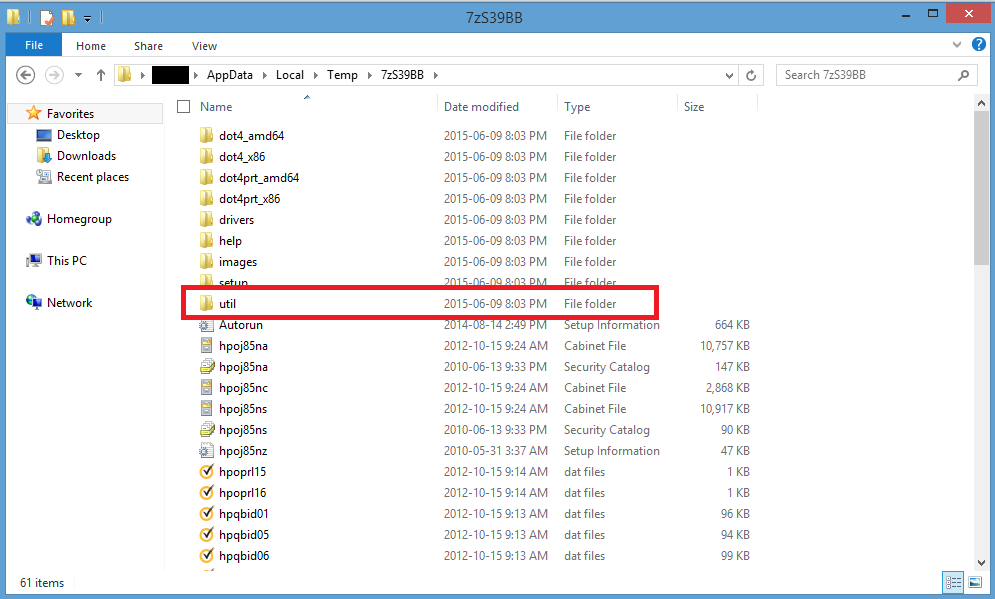Navigate to the Temp folder in the breadcrumb
The height and width of the screenshot is (599, 995).
click(342, 74)
